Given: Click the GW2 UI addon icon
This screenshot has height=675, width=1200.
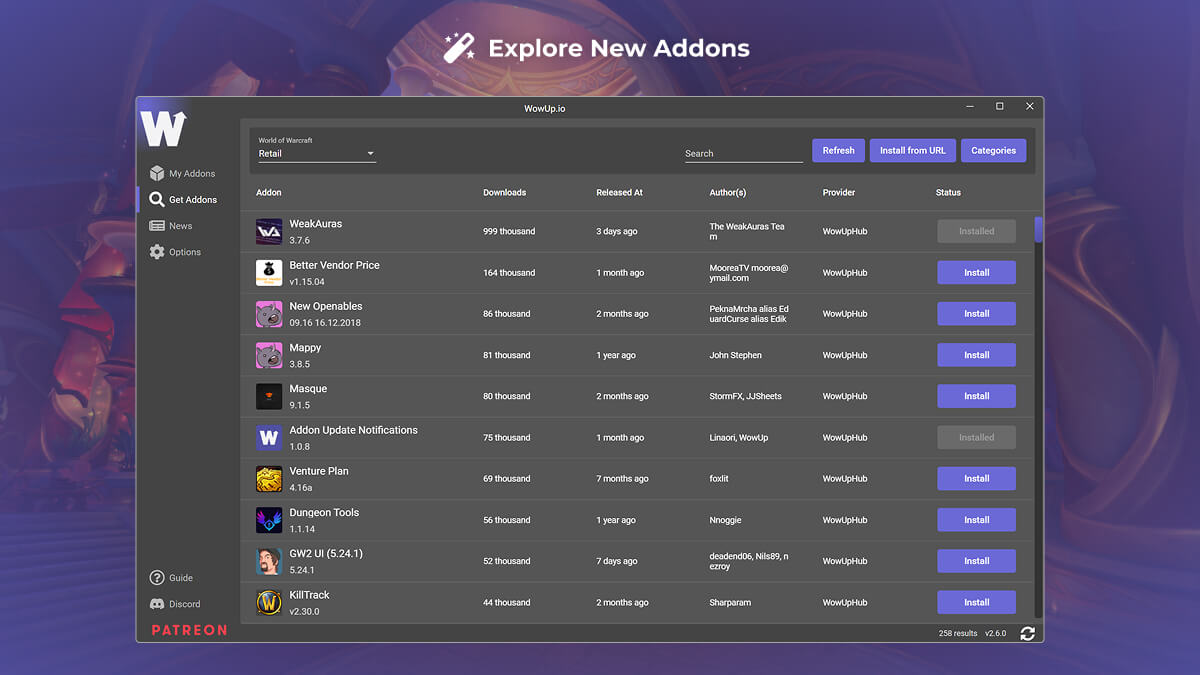Looking at the screenshot, I should click(269, 561).
